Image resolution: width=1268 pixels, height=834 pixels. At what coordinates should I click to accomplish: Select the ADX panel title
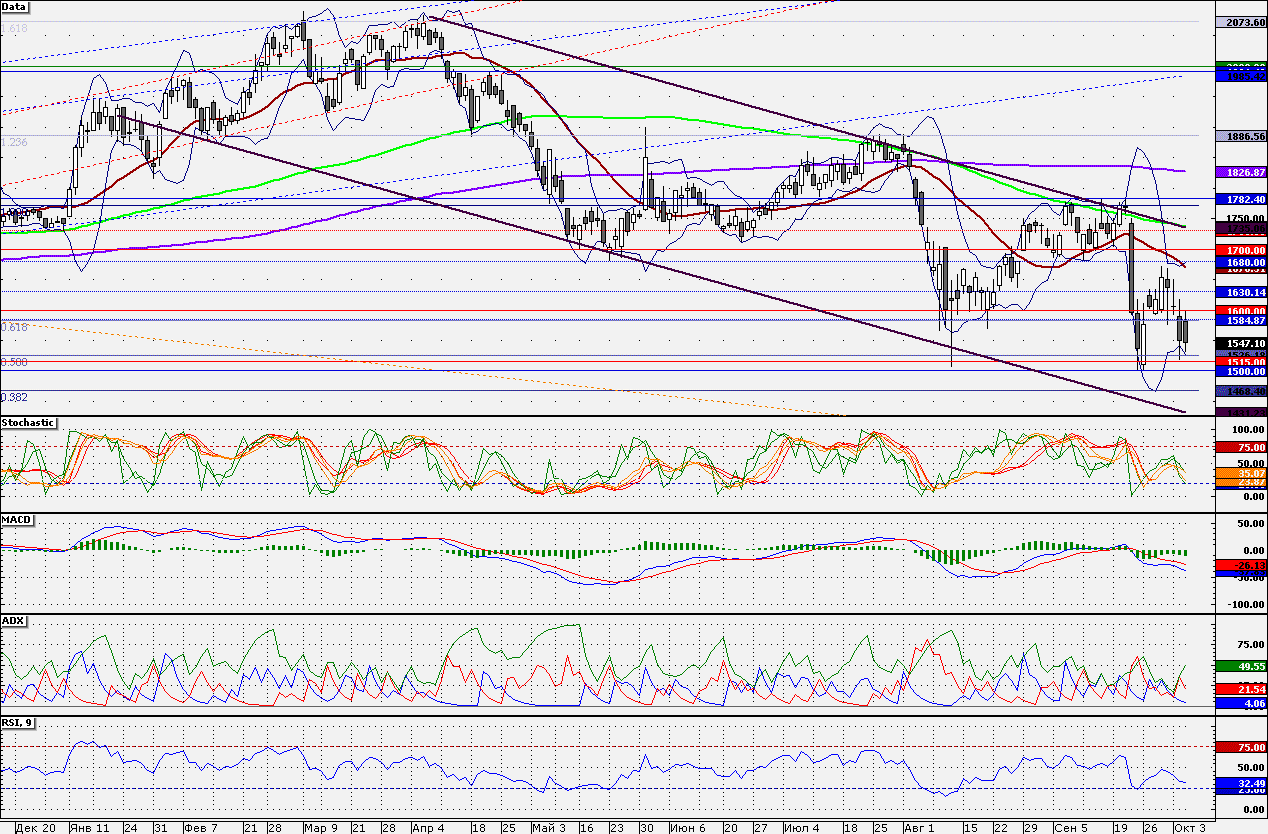click(x=14, y=621)
